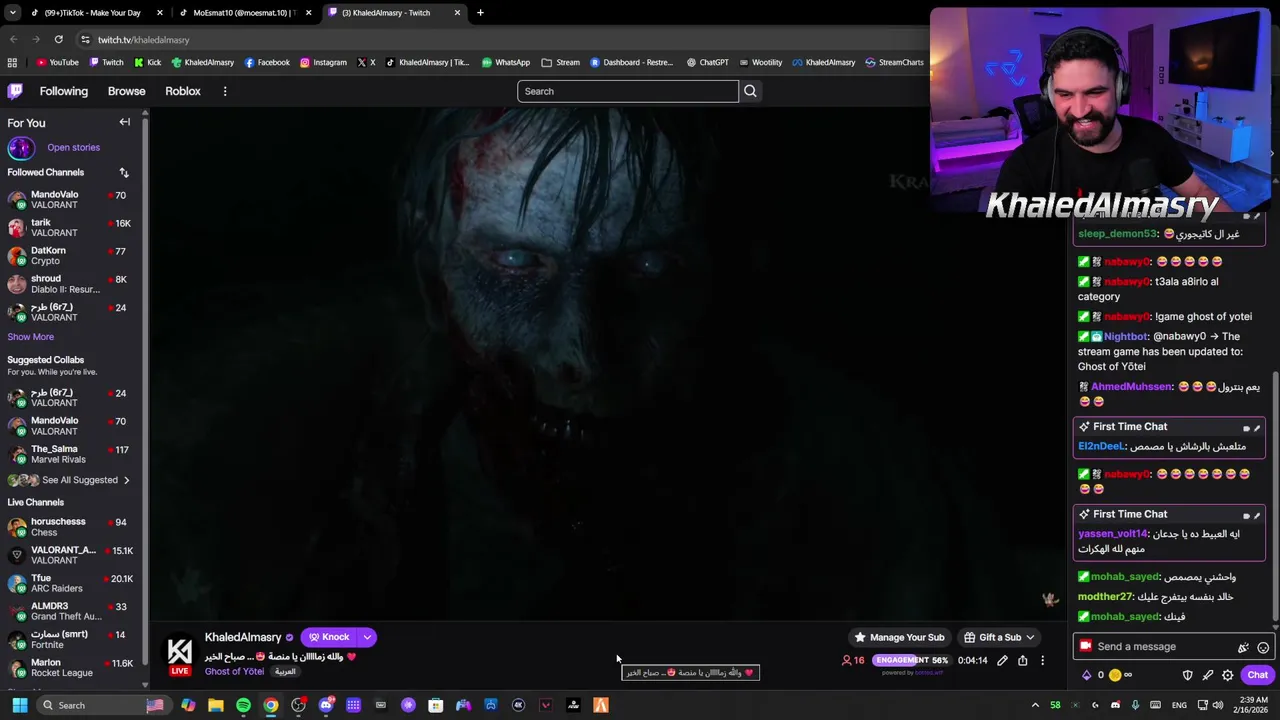Click the Windows Start button

point(19,705)
